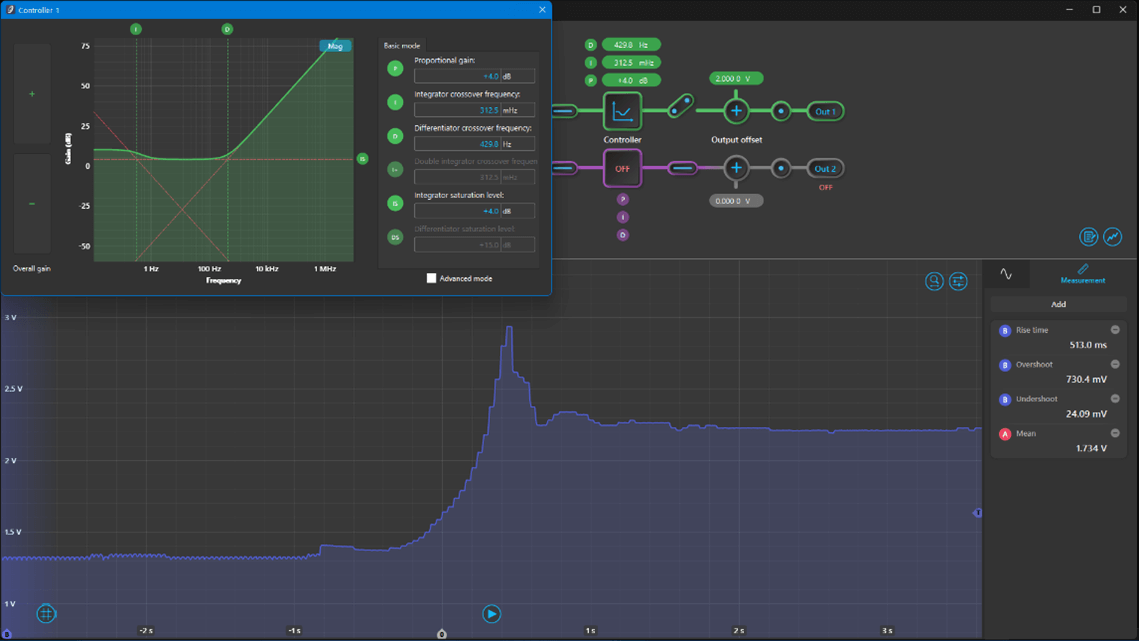Click the Out 1 output button
This screenshot has height=641, width=1139.
point(825,111)
